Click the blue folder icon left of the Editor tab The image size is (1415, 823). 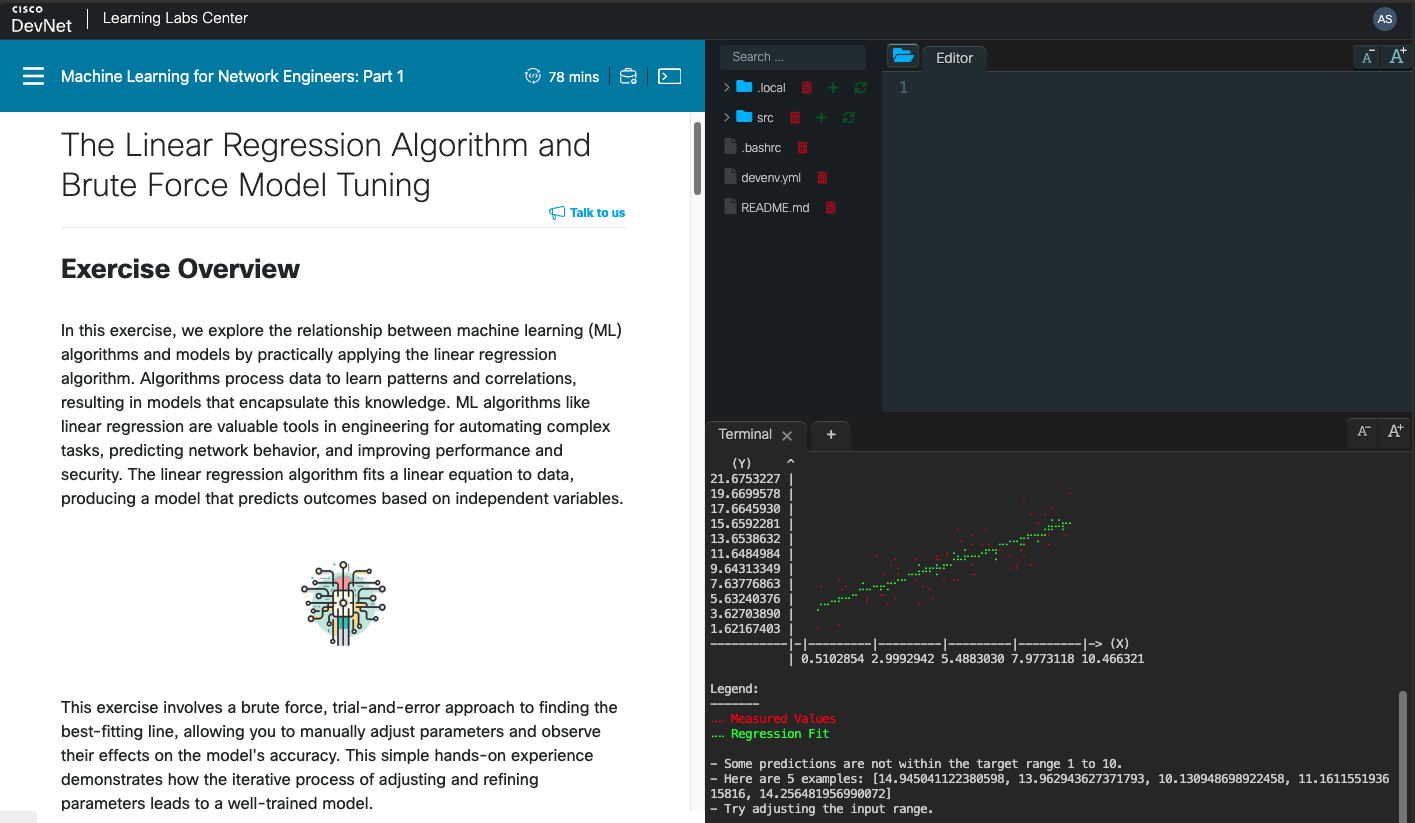903,56
